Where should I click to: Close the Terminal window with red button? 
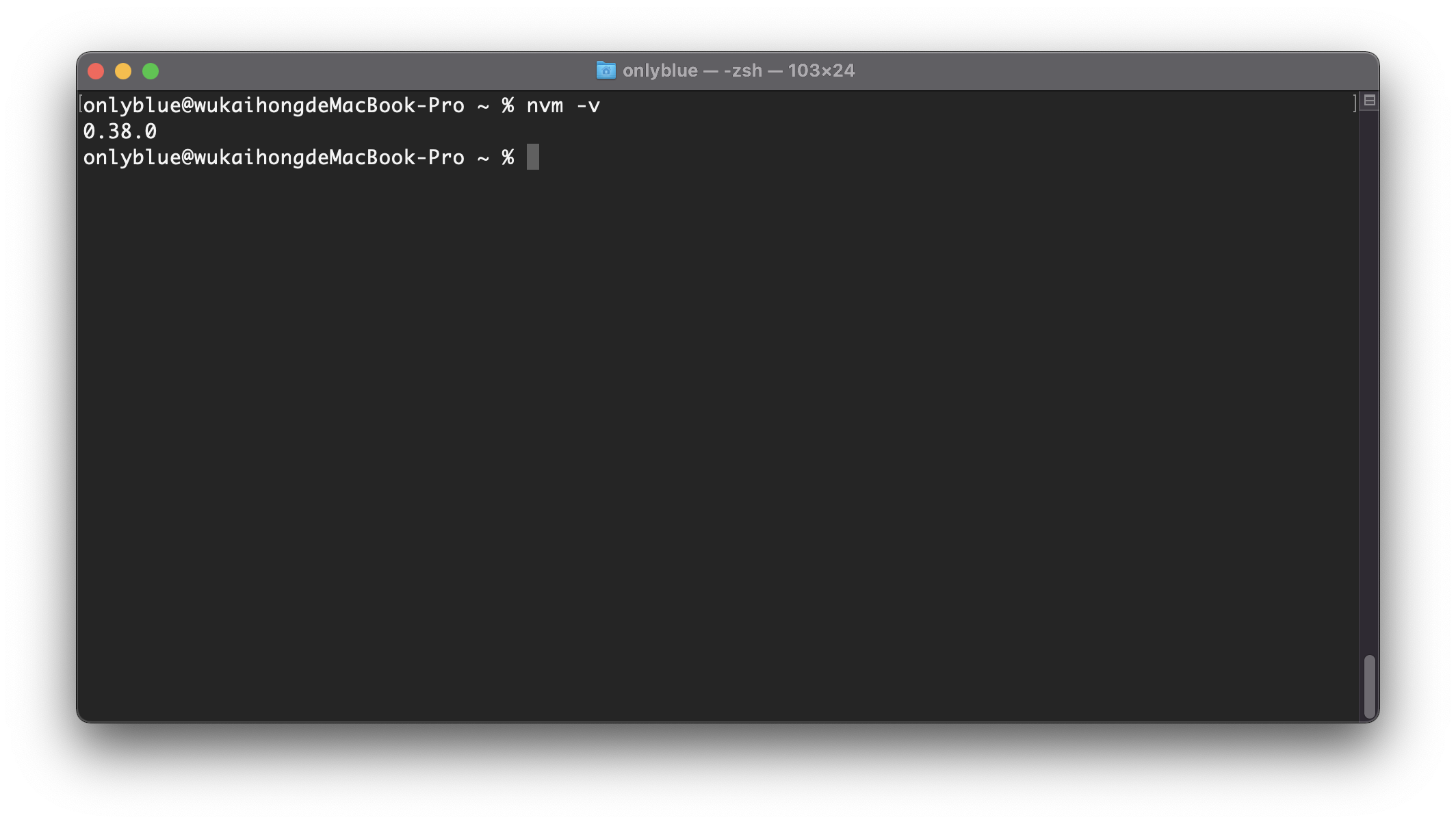(96, 71)
